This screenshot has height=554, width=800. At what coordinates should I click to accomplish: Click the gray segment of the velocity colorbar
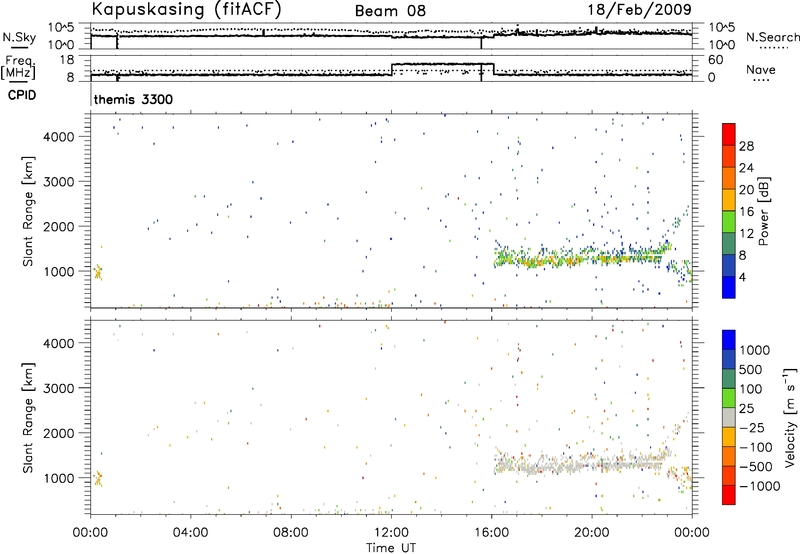pos(729,418)
